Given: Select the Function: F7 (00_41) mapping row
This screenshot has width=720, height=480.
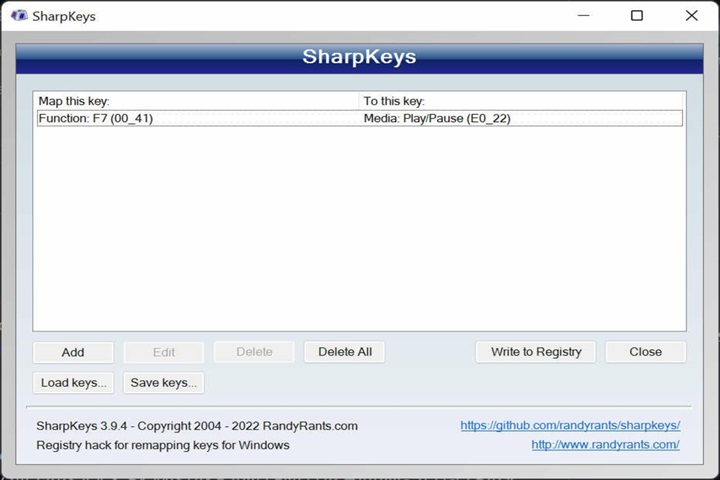Looking at the screenshot, I should 360,119.
